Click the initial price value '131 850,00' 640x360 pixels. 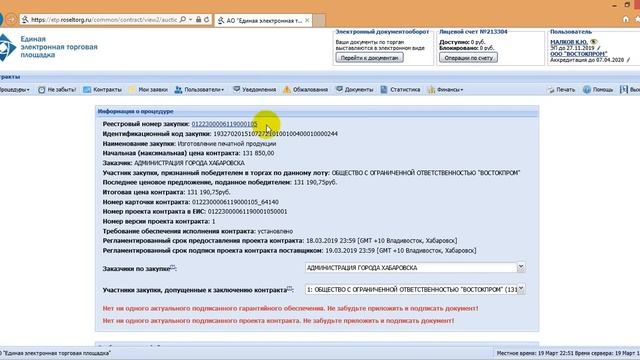[258, 153]
